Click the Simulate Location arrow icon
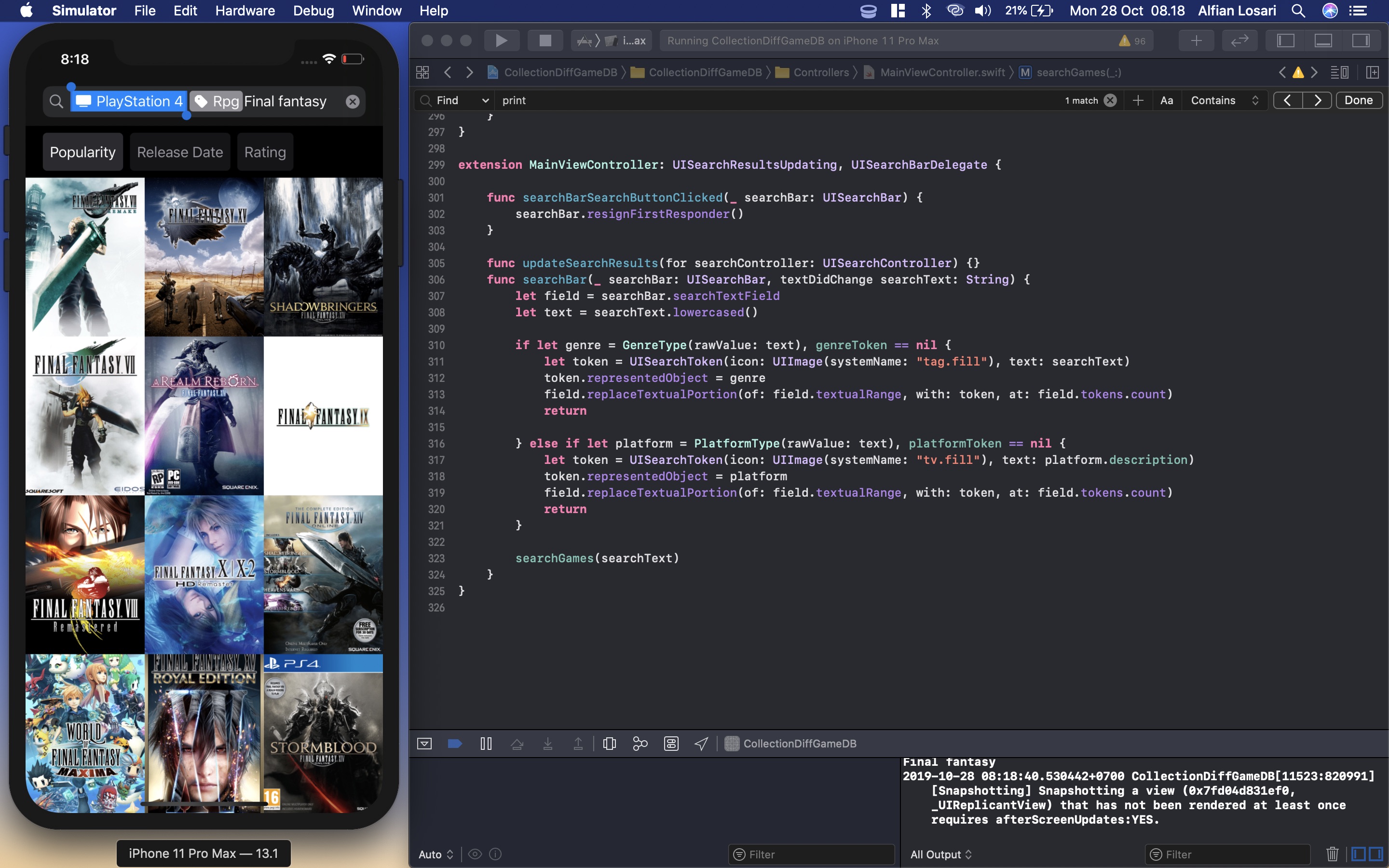 701,744
